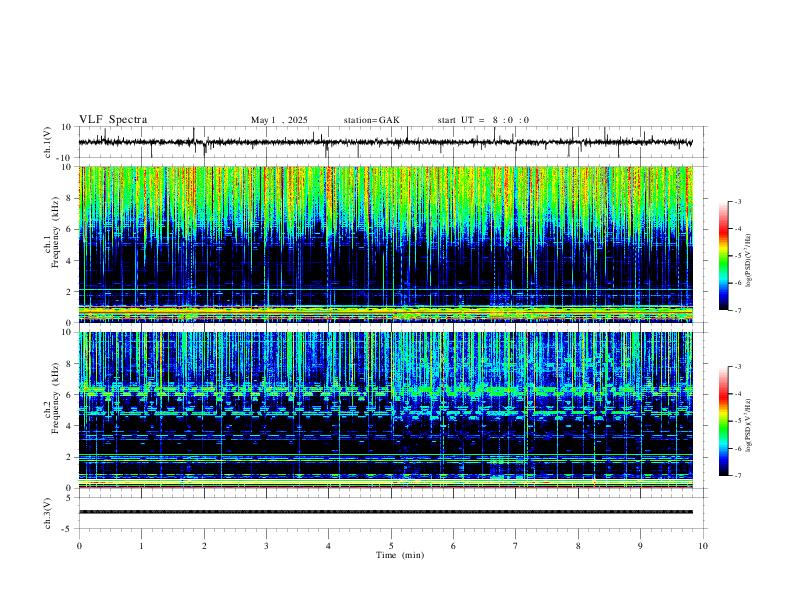Click the "VLF Spectra" plot title

click(x=113, y=120)
